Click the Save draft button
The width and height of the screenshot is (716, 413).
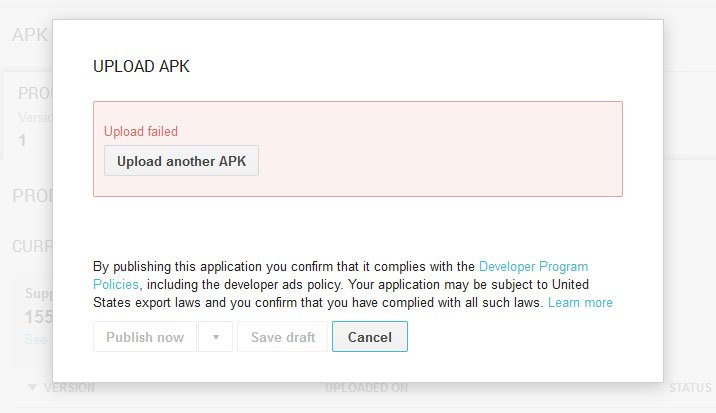283,337
